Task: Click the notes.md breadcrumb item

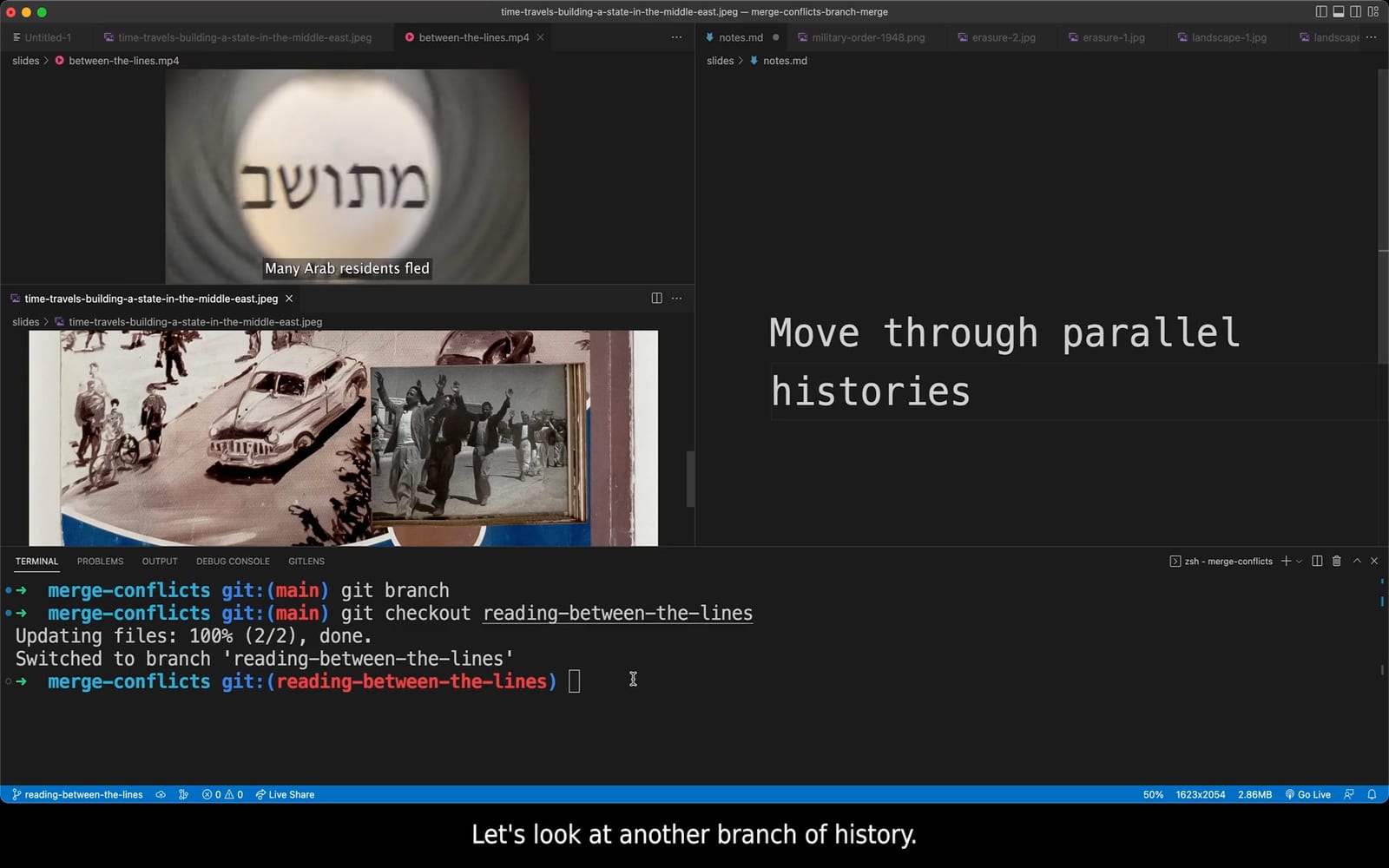Action: [778, 61]
